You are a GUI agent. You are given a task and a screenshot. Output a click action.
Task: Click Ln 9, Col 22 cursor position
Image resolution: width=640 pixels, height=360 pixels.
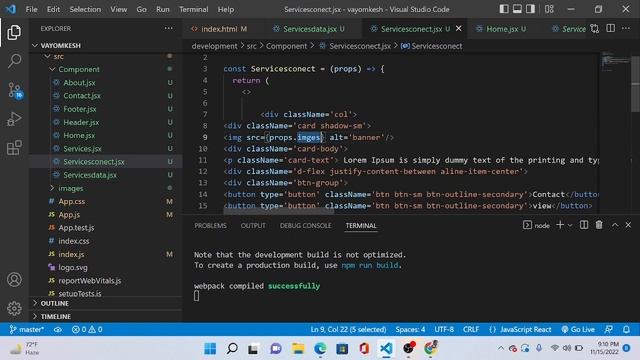[x=348, y=329]
